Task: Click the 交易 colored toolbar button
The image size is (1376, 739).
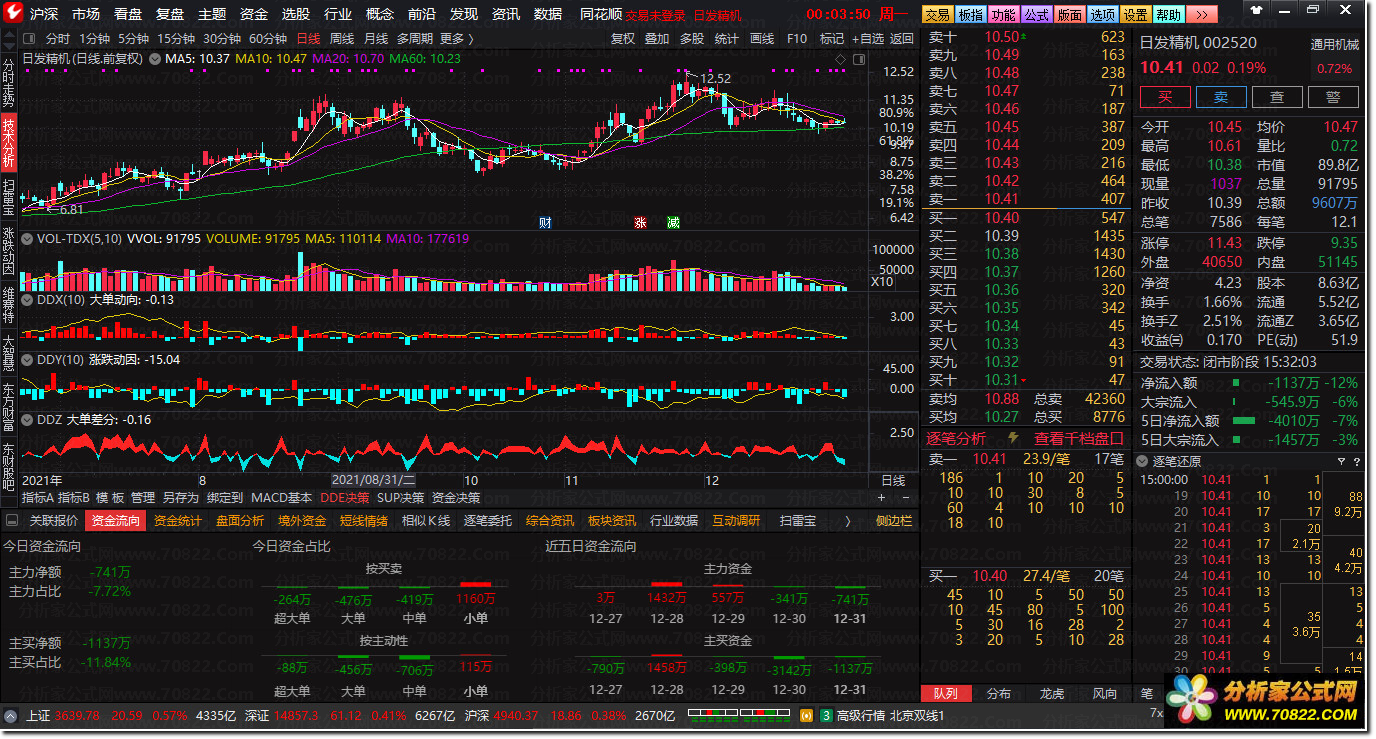Action: 937,15
